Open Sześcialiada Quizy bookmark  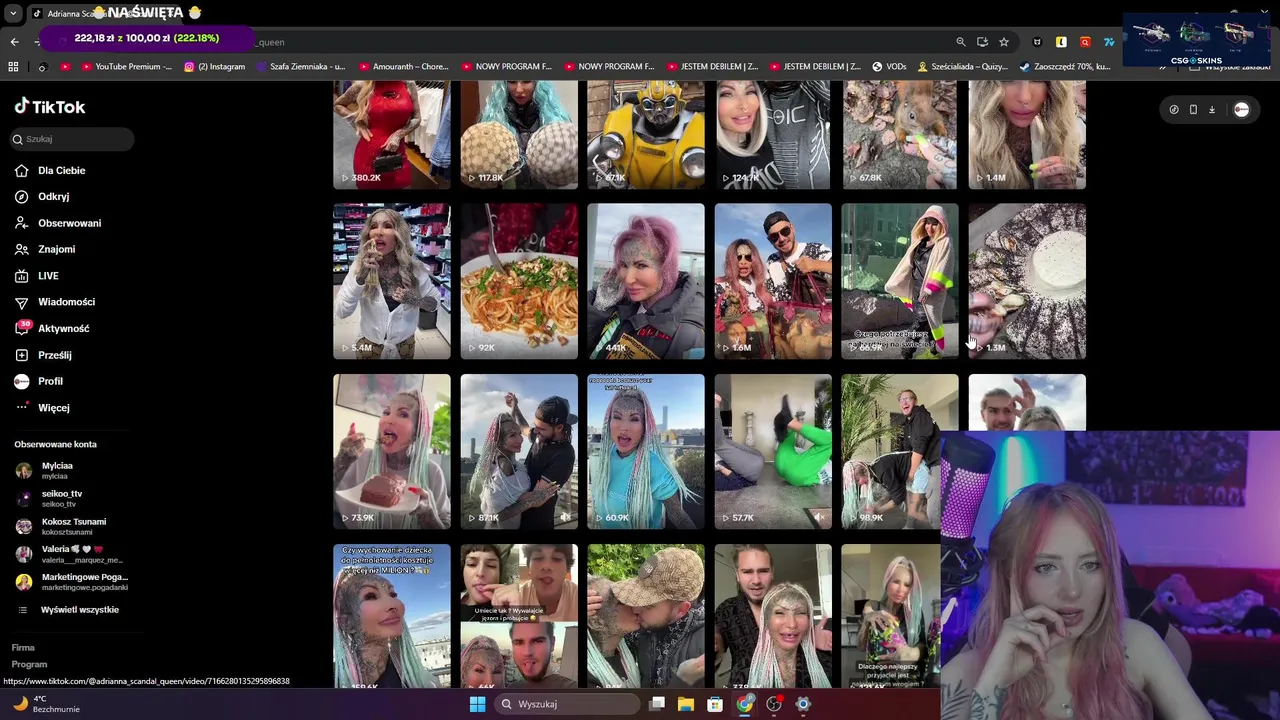tap(962, 67)
